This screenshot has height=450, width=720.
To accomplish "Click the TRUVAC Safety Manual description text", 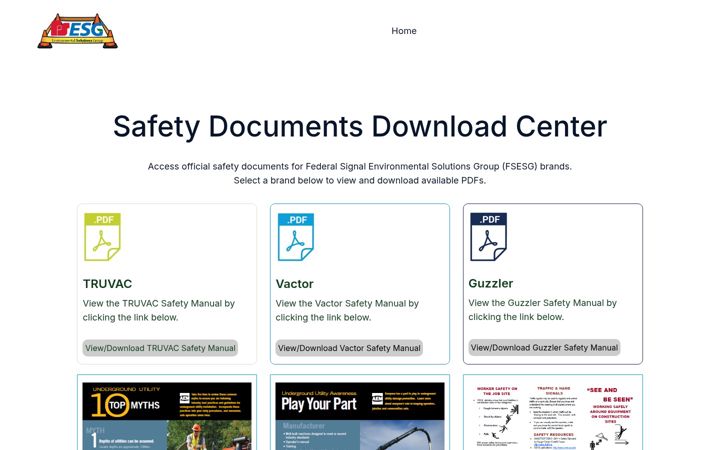I will pyautogui.click(x=159, y=310).
